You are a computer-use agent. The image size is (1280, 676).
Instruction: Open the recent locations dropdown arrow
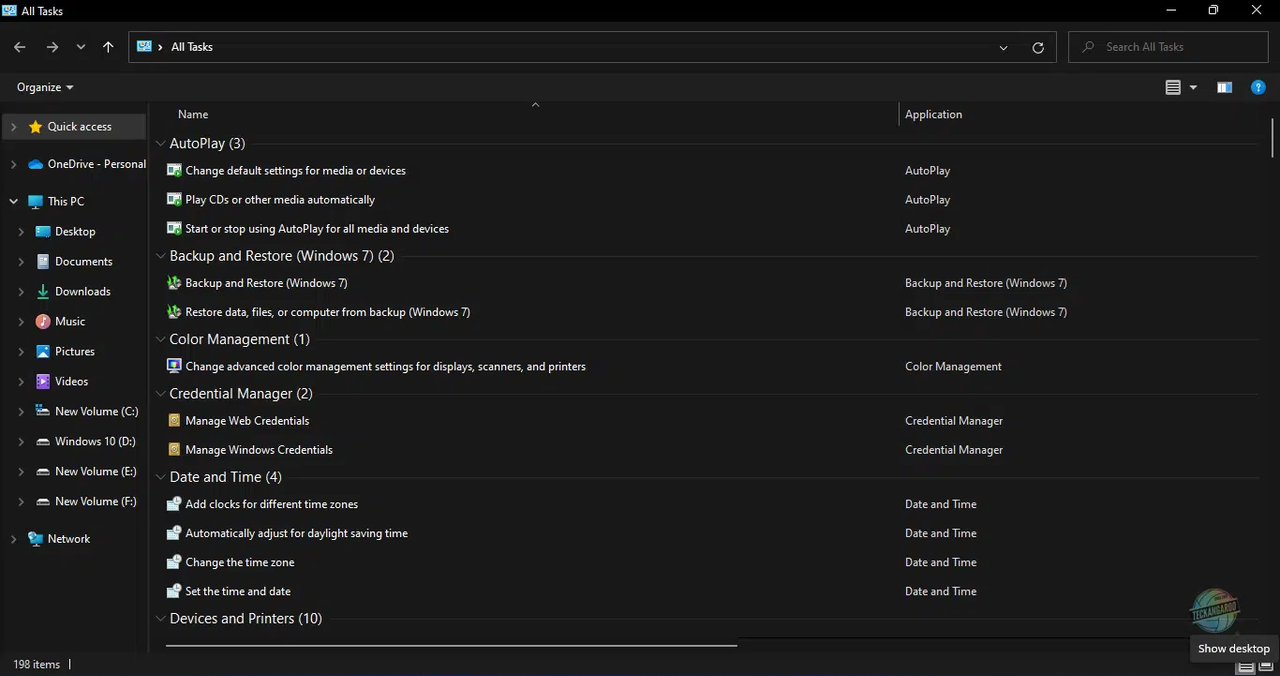coord(81,47)
